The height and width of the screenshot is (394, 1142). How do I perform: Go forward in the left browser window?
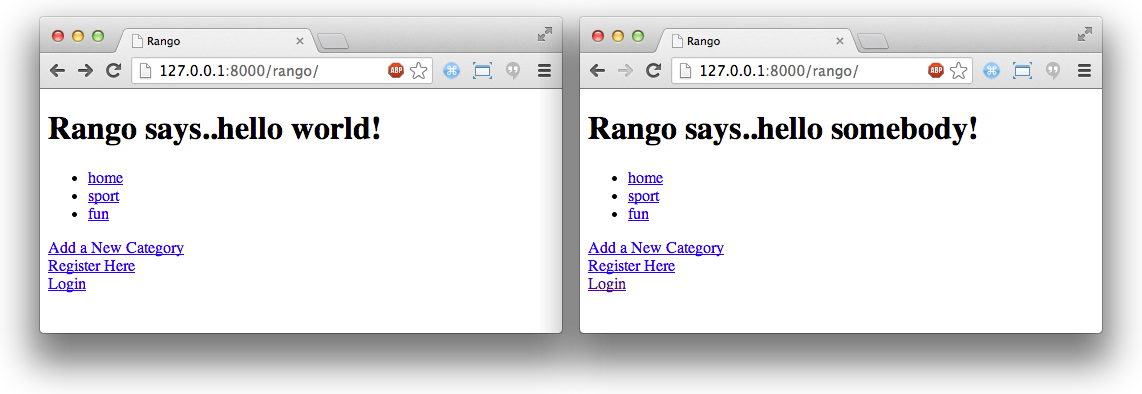click(x=85, y=71)
